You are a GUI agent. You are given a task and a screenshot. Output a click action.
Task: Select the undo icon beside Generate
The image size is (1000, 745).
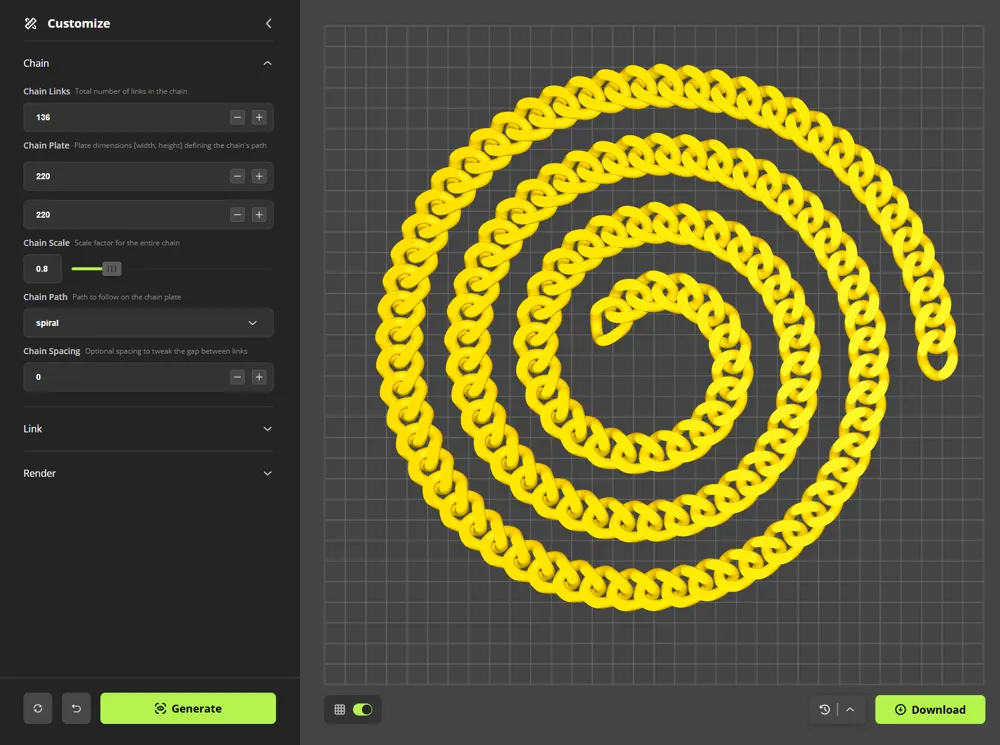pos(76,708)
